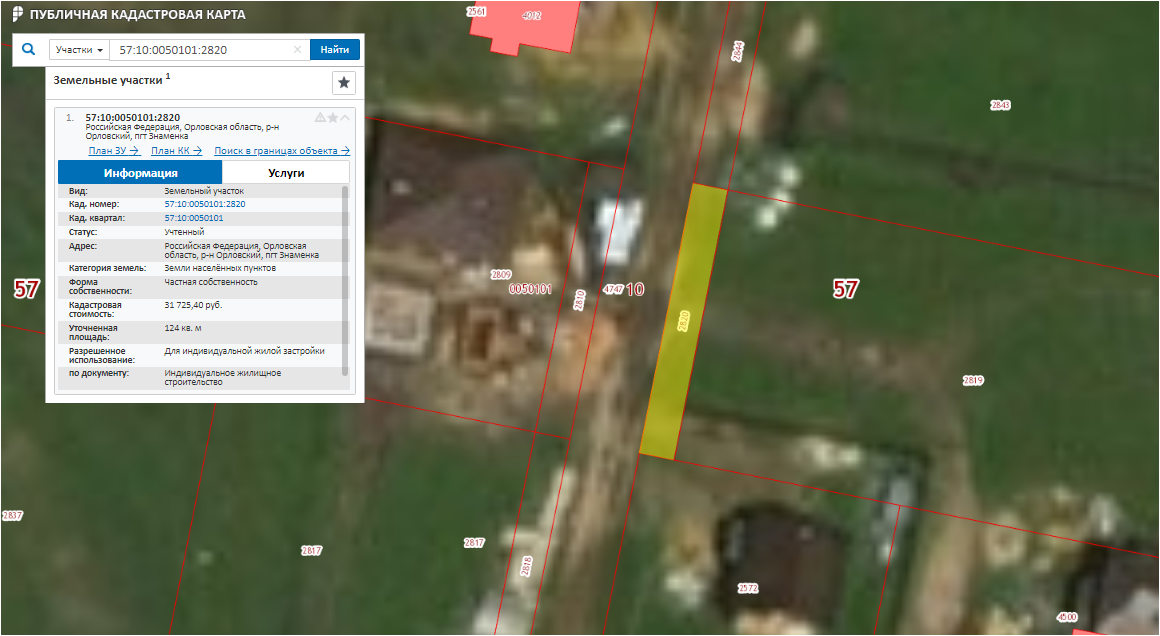
Task: Clear the search field with X
Action: [x=297, y=50]
